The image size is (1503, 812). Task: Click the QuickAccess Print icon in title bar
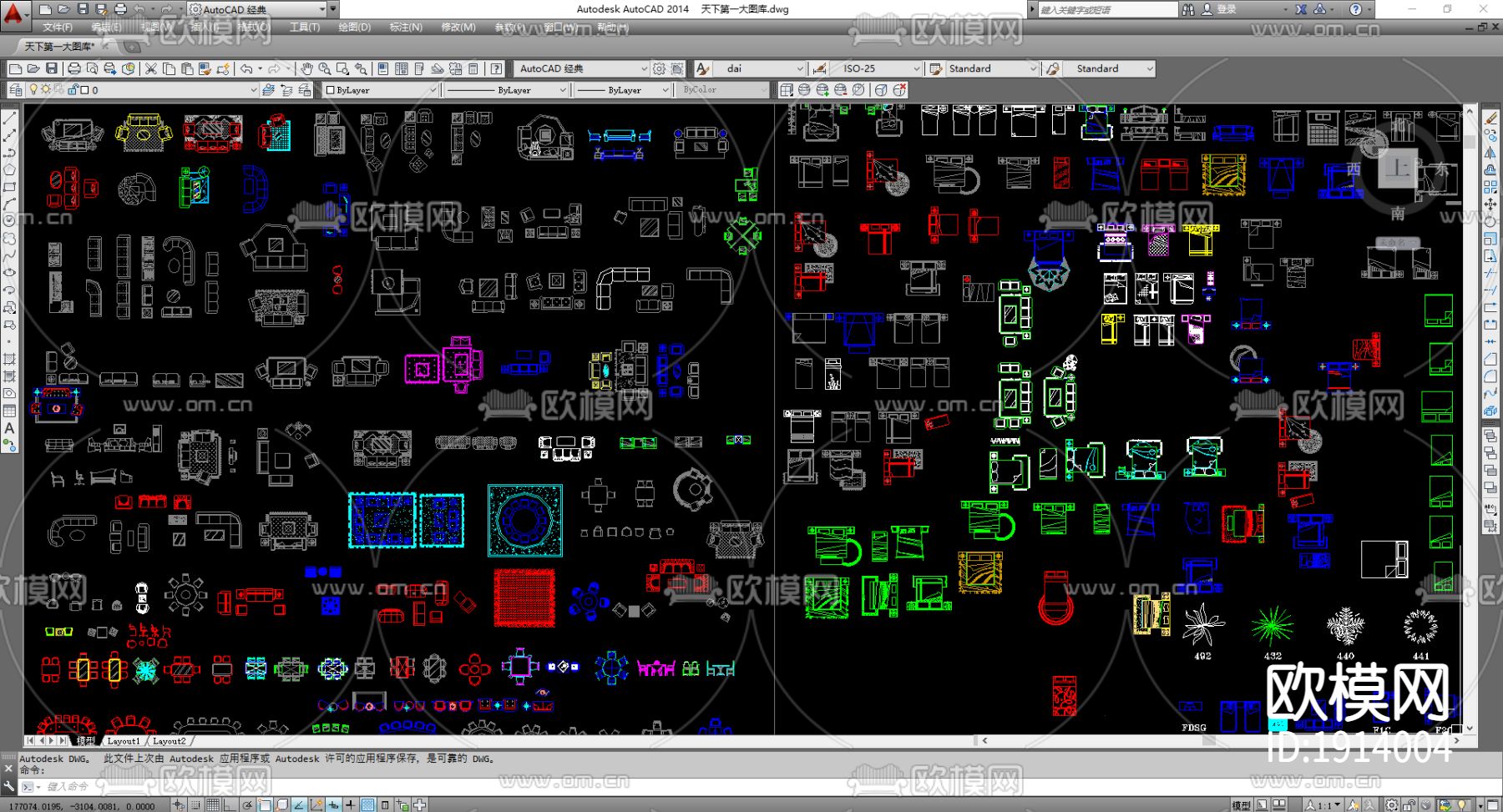120,9
